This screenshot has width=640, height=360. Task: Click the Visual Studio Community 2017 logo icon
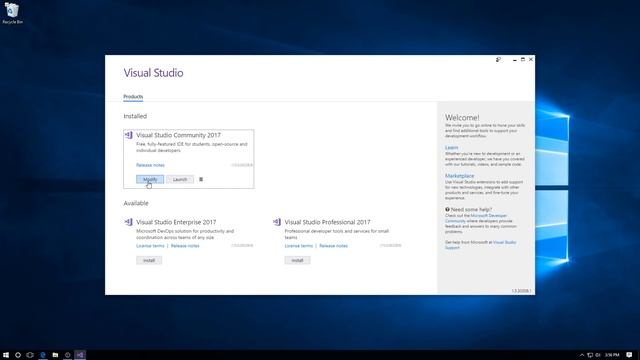(129, 135)
